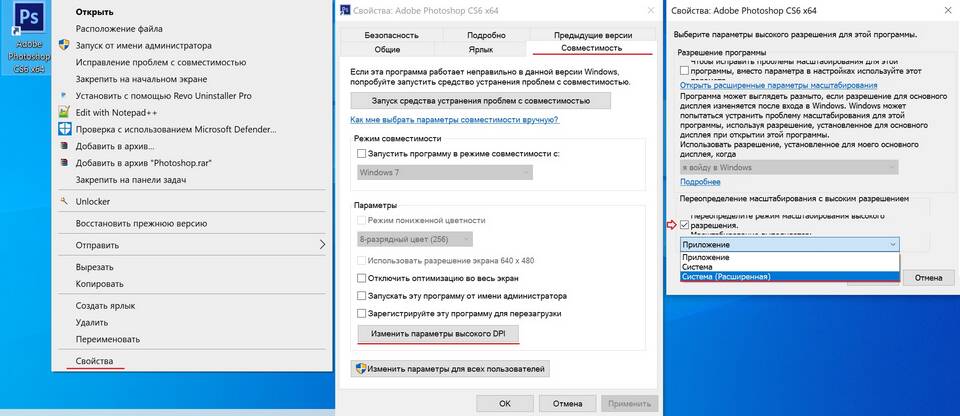The width and height of the screenshot is (960, 416).
Task: Choose Вырезать from the context menu
Action: click(94, 267)
